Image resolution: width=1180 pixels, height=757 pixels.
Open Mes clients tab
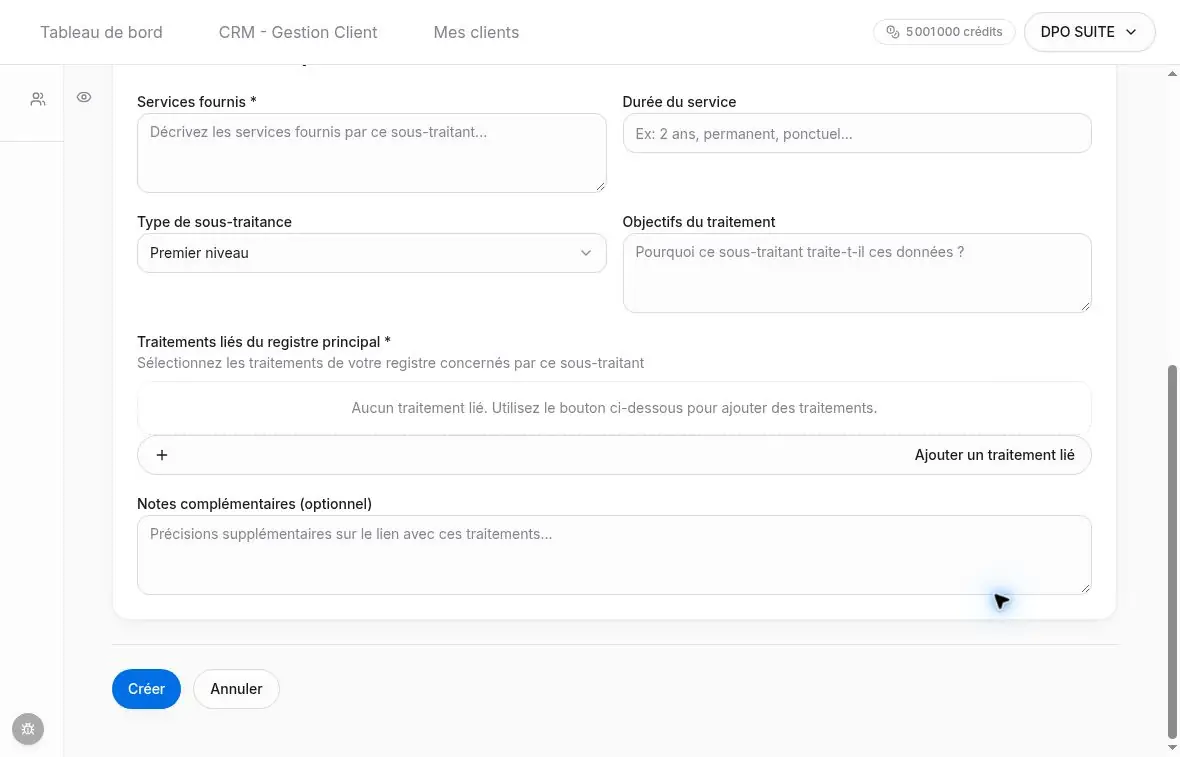coord(476,32)
